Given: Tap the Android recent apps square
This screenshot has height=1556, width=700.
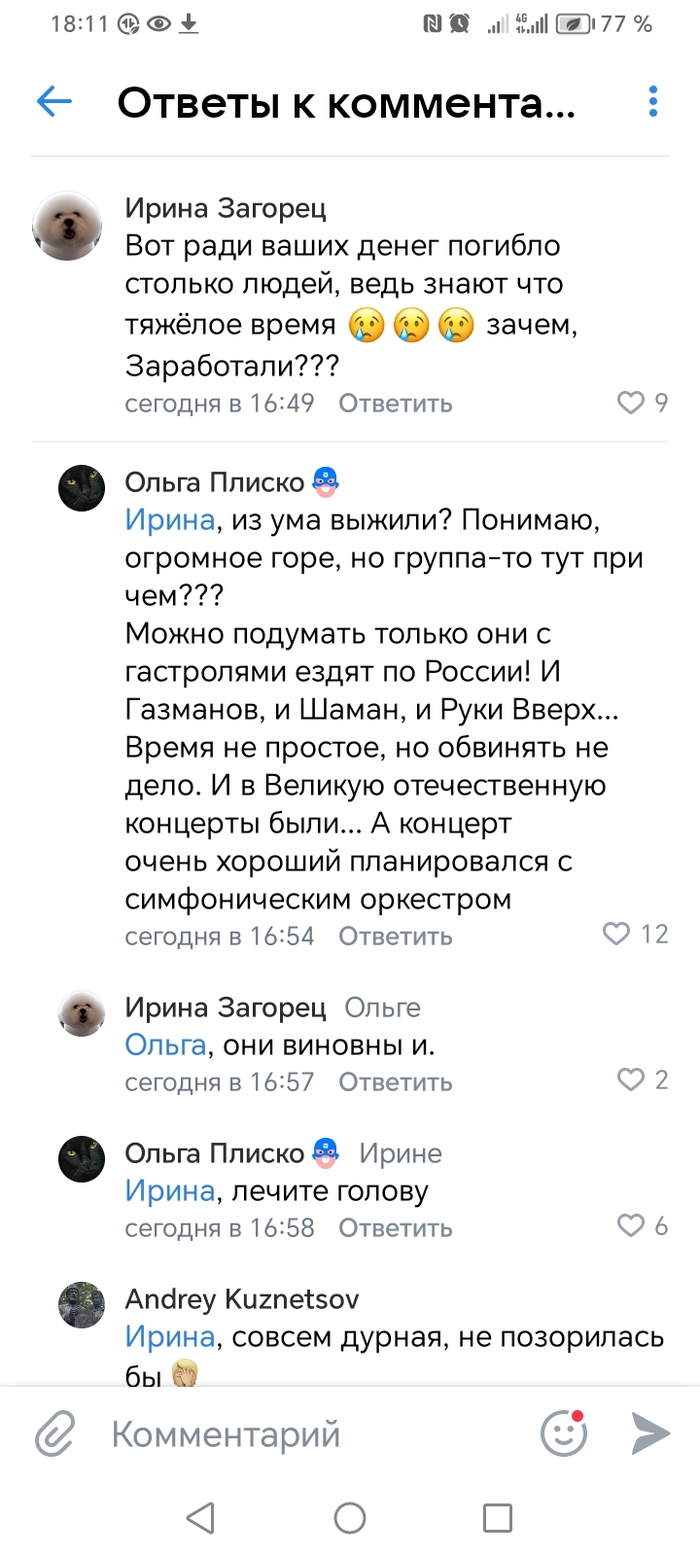Looking at the screenshot, I should pyautogui.click(x=497, y=1518).
